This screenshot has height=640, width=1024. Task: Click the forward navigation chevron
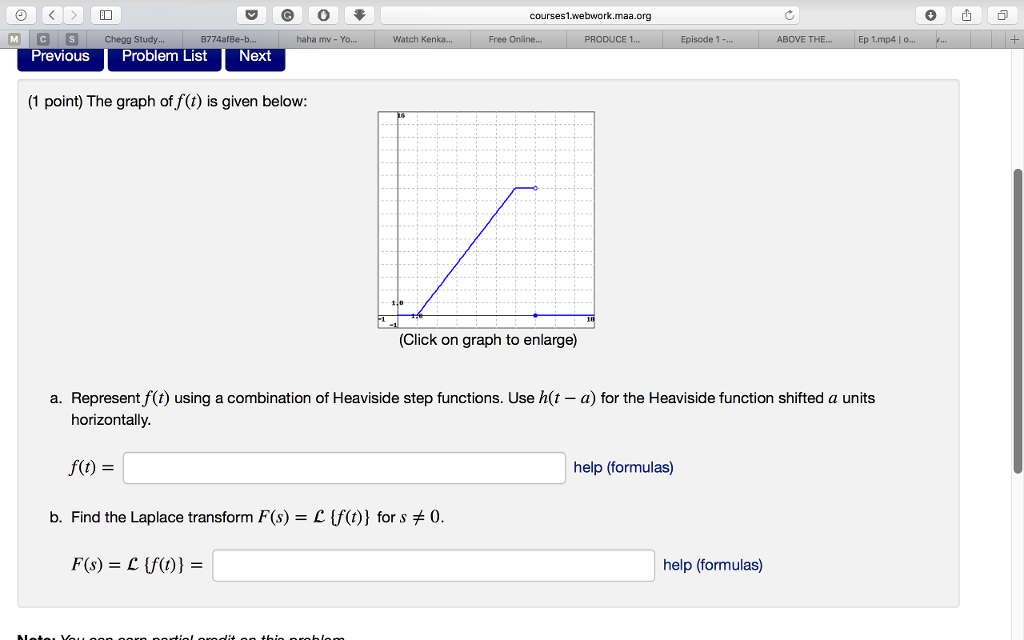point(73,14)
